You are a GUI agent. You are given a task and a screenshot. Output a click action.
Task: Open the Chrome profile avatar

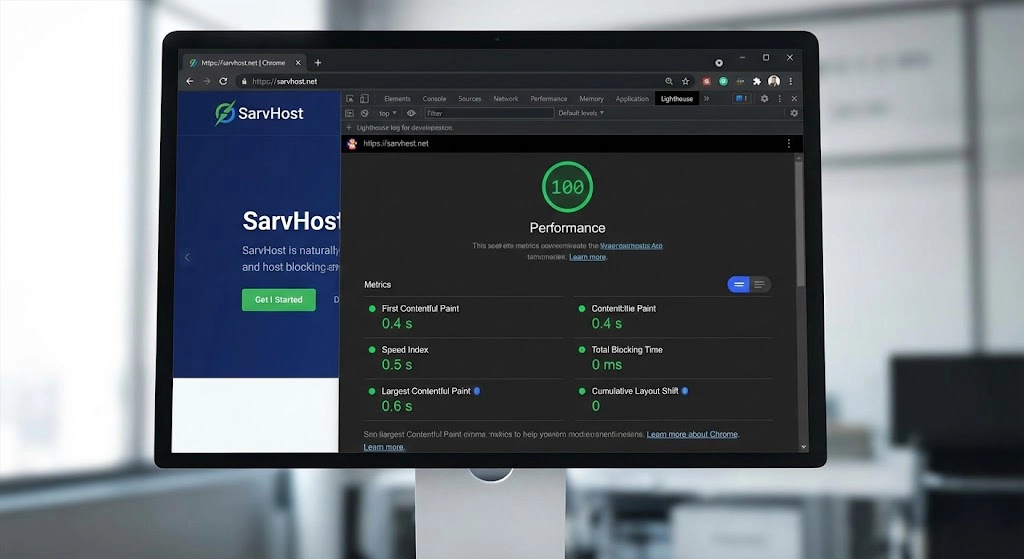coord(774,82)
